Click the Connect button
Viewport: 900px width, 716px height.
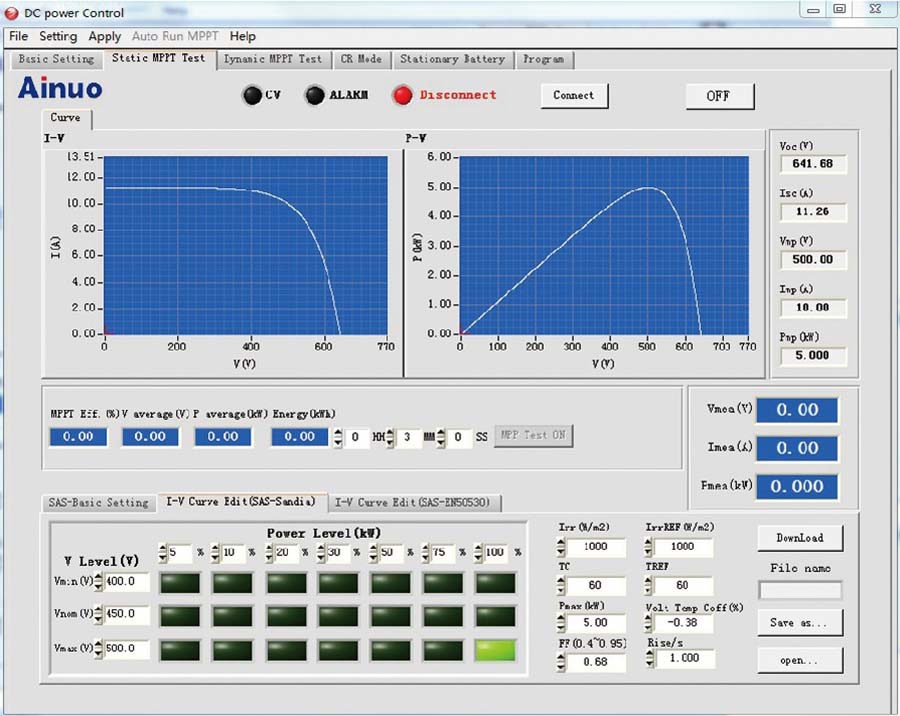[x=574, y=97]
